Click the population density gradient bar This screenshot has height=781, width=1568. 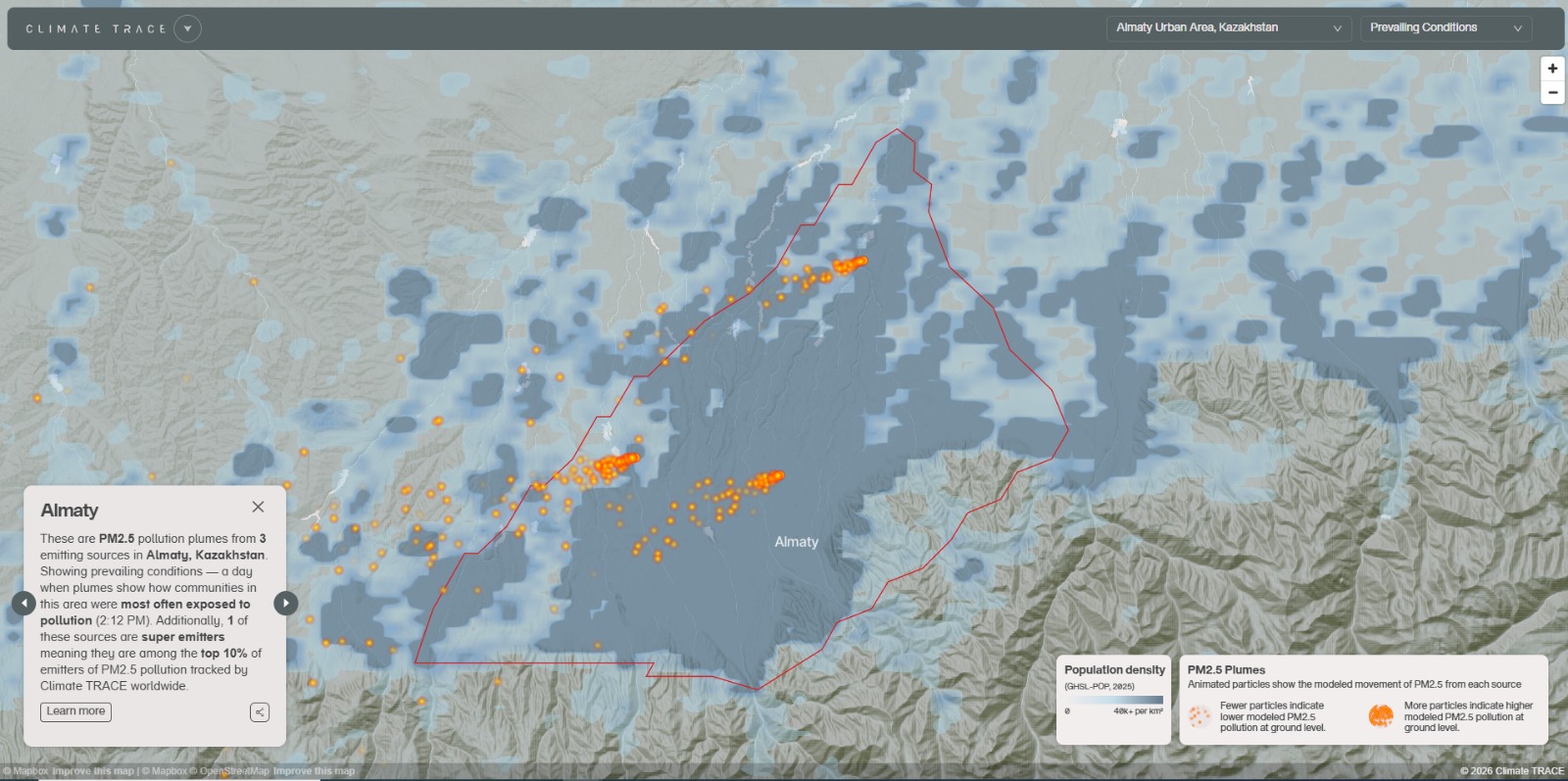pos(1114,701)
